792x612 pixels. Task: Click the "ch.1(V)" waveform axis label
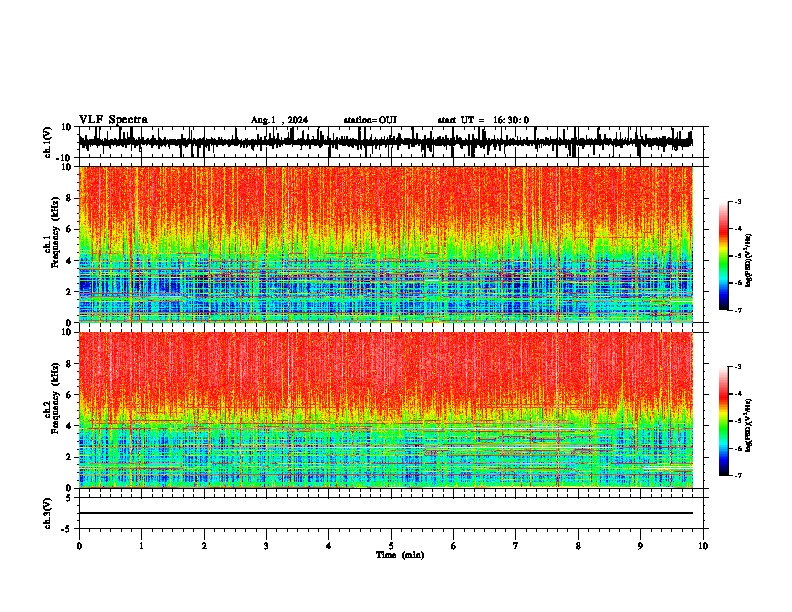pyautogui.click(x=47, y=142)
